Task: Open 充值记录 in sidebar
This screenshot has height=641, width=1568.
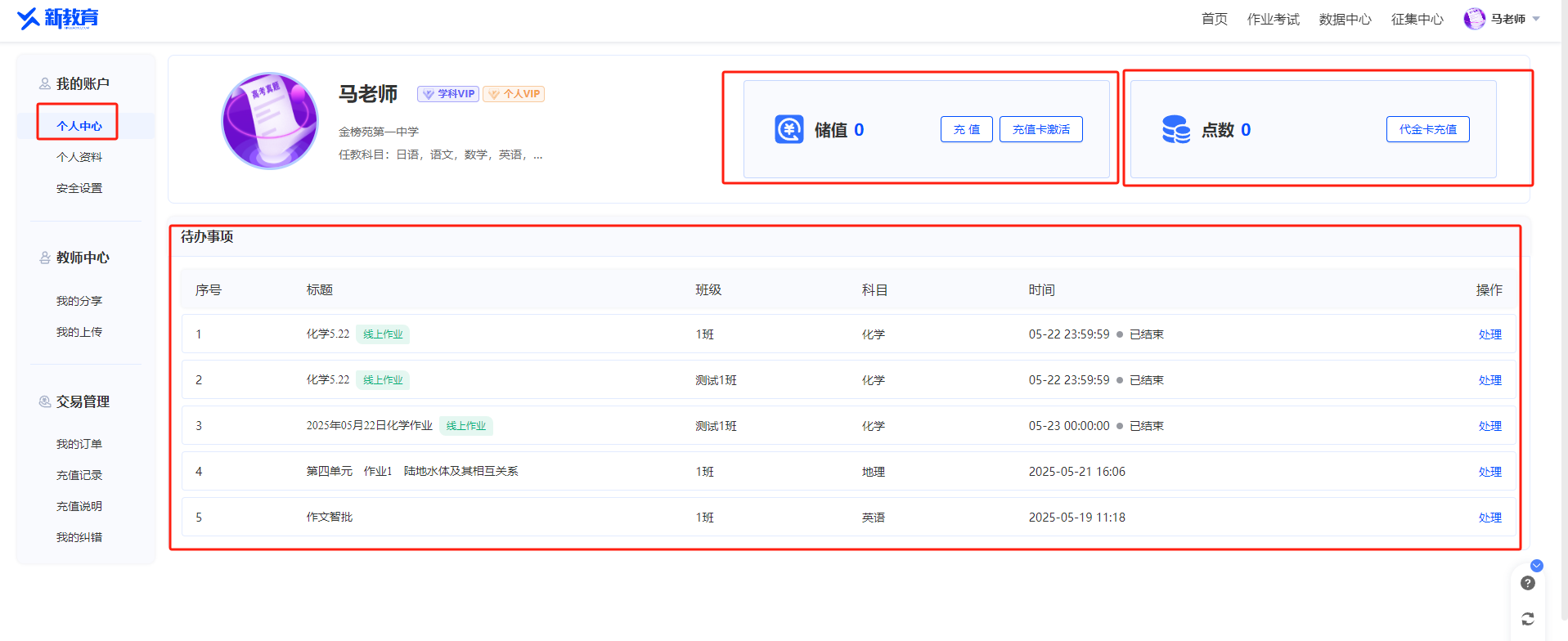Action: [79, 475]
